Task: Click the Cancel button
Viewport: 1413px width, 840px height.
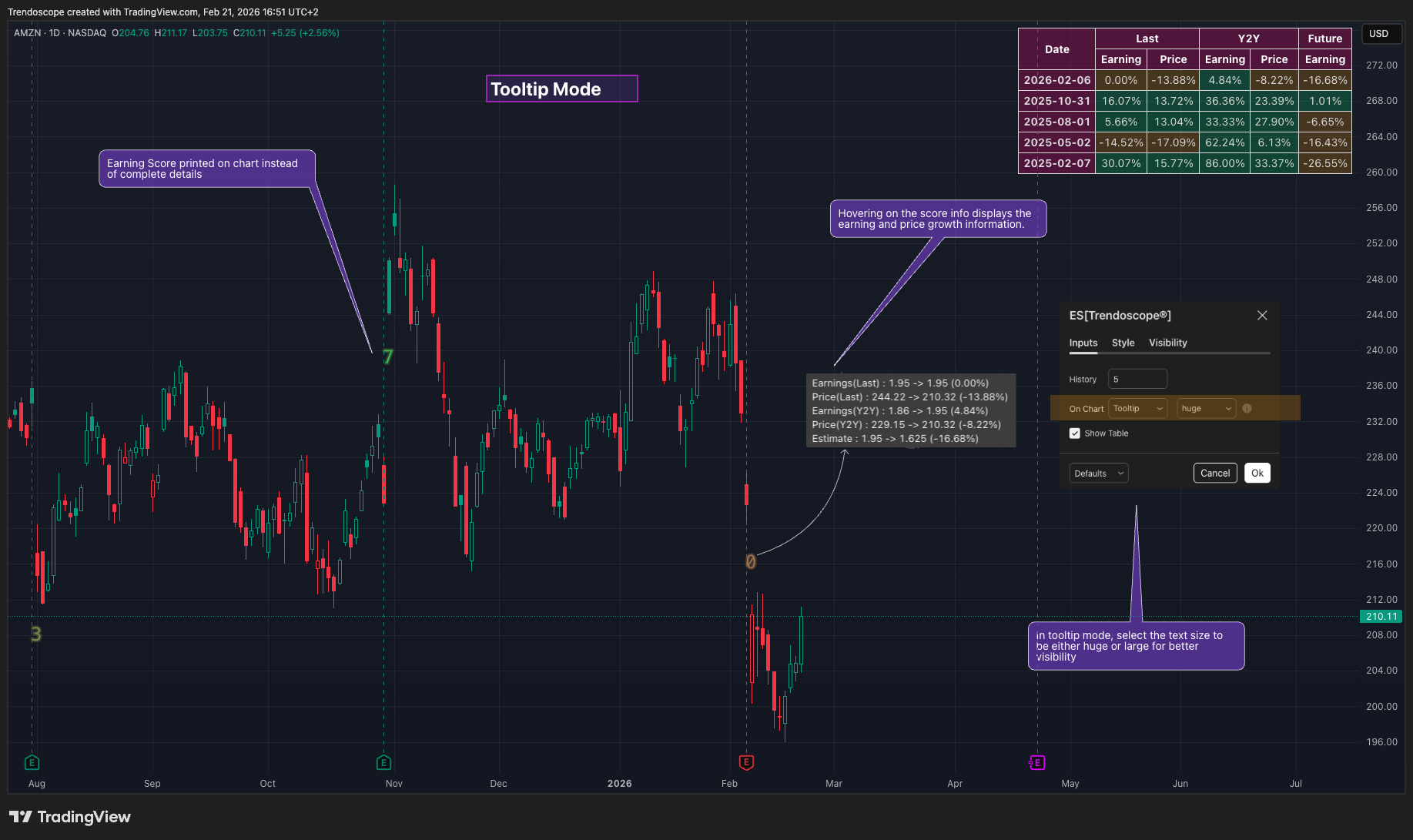Action: coord(1215,474)
